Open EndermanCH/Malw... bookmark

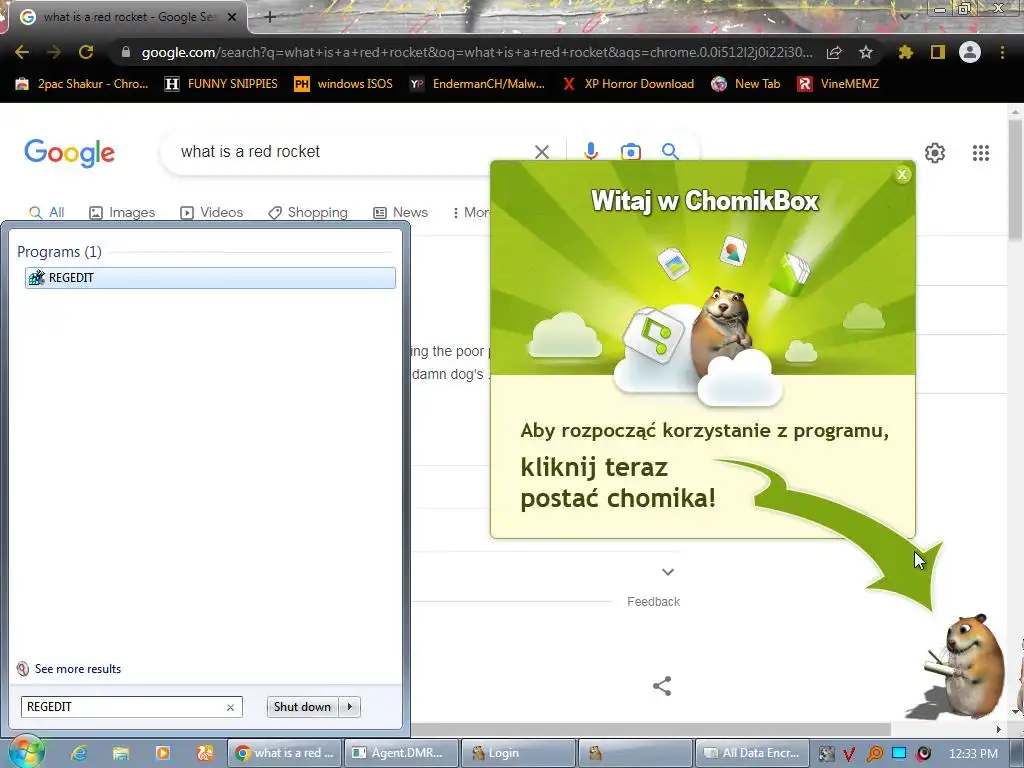coord(477,84)
